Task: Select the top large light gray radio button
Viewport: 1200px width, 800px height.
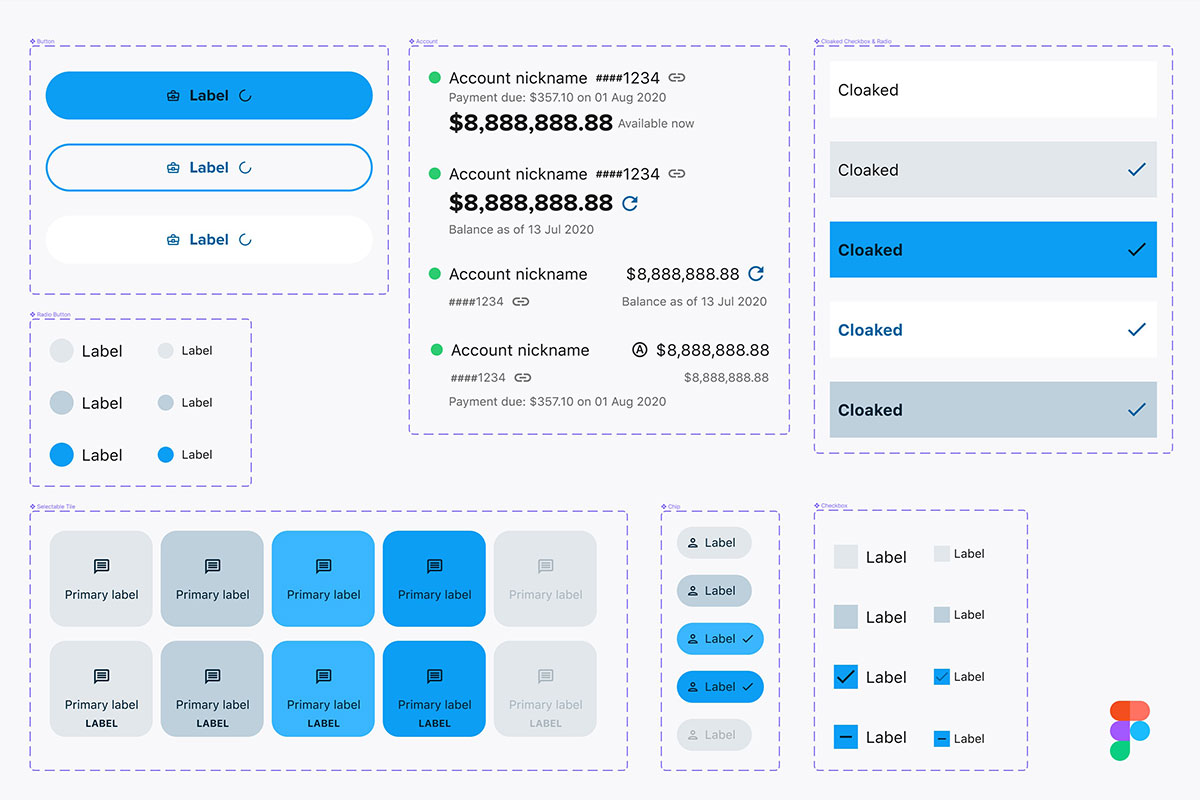Action: tap(62, 351)
